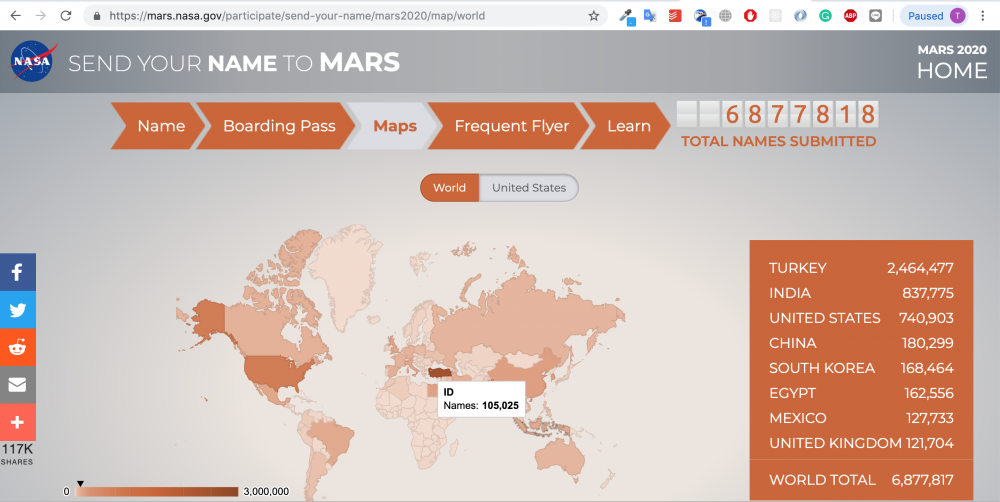This screenshot has width=1000, height=502.
Task: Go to Mars 2020 Home link
Action: [951, 63]
